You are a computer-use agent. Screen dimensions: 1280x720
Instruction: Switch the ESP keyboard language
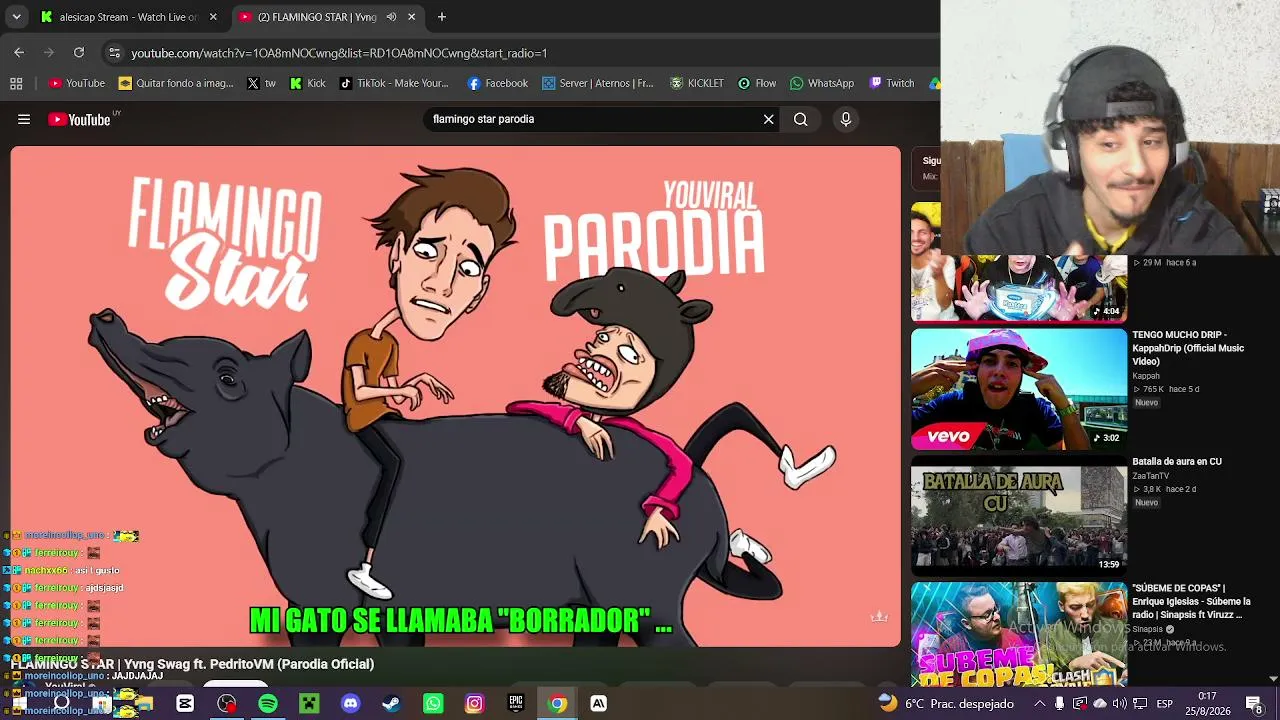(1164, 704)
